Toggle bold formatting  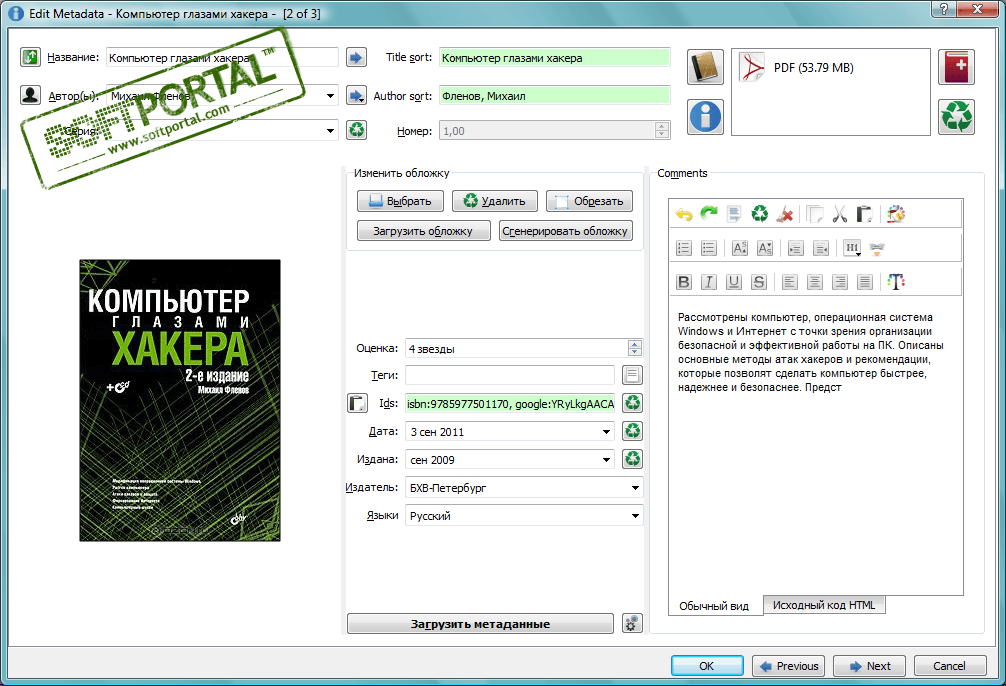pyautogui.click(x=684, y=282)
